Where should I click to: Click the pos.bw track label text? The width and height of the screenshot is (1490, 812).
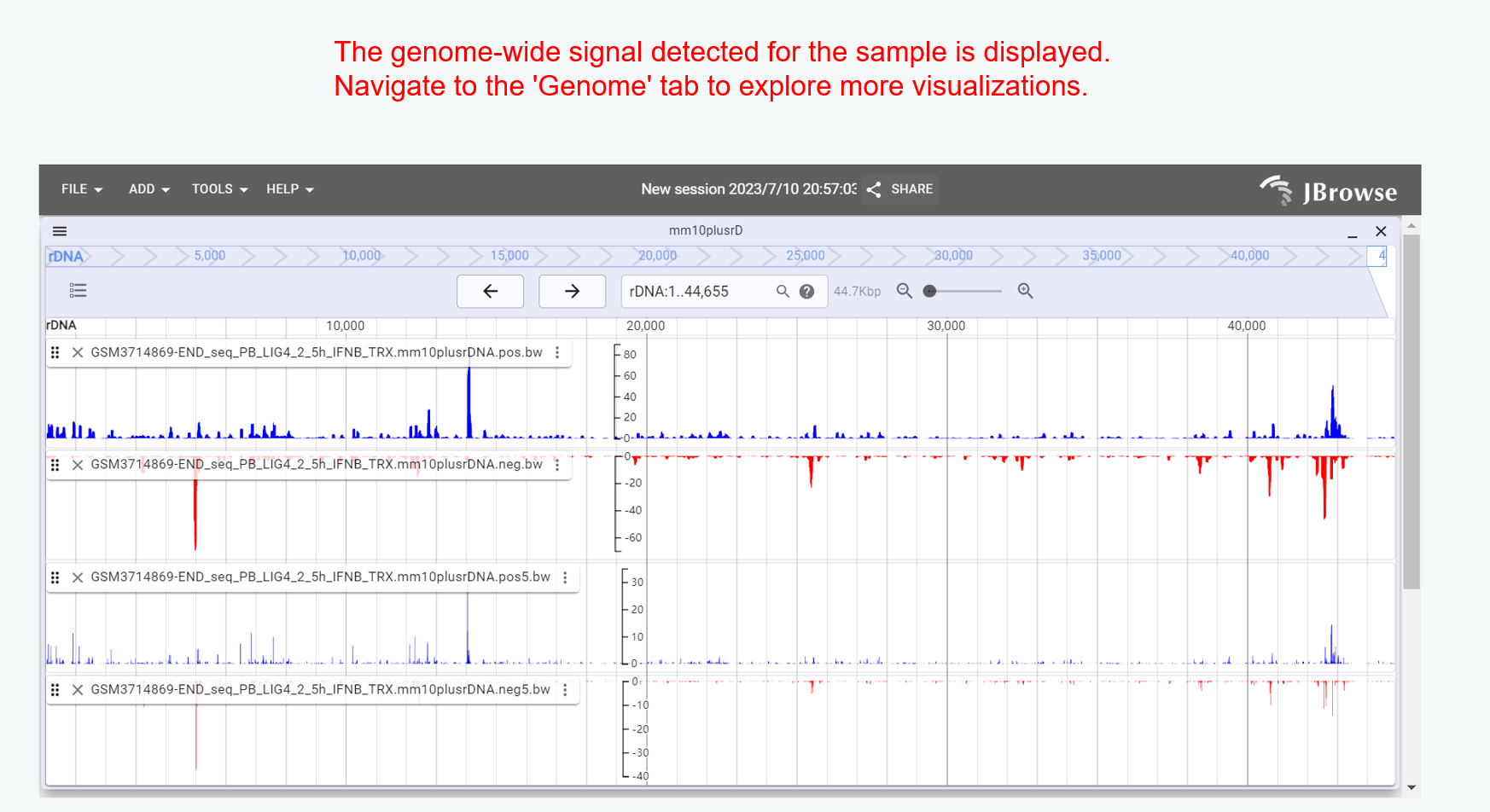[x=317, y=352]
